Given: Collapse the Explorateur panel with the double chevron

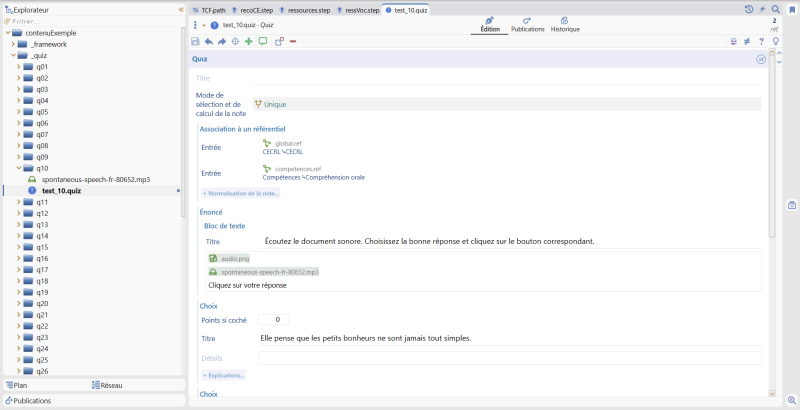Looking at the screenshot, I should 181,10.
